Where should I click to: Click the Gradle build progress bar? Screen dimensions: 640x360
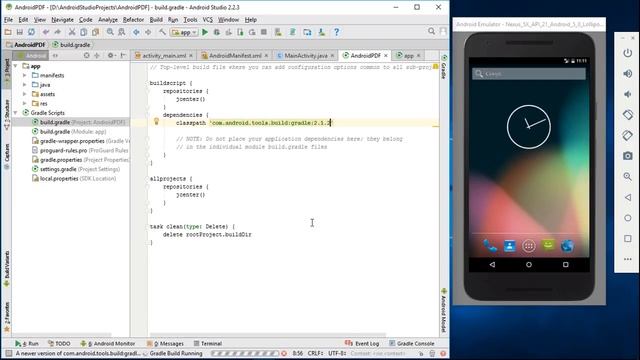click(245, 353)
